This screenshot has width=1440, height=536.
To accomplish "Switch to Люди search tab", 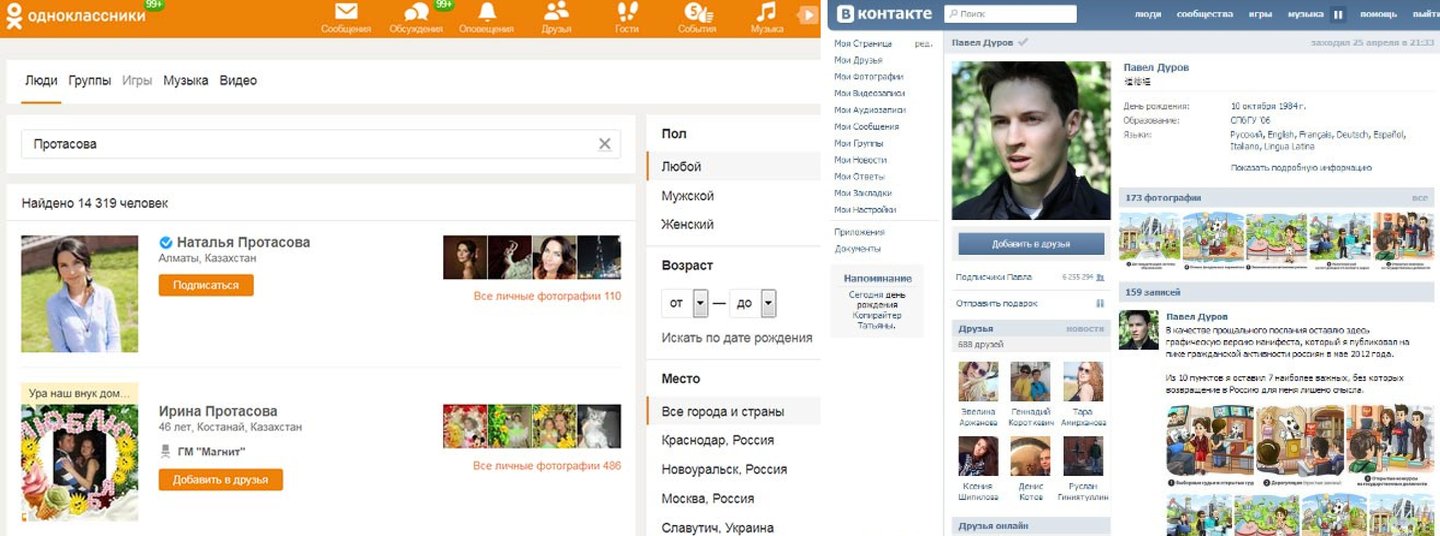I will (41, 81).
